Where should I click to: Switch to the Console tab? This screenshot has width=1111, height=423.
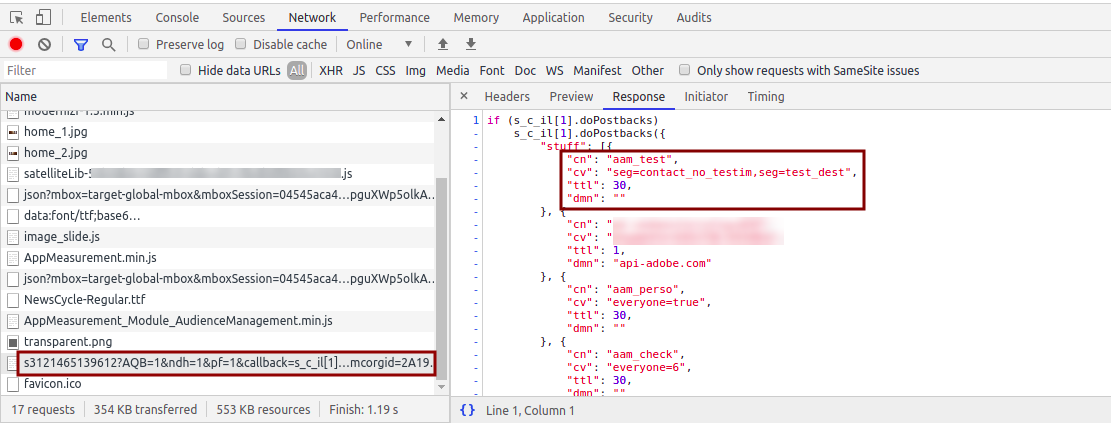[175, 17]
